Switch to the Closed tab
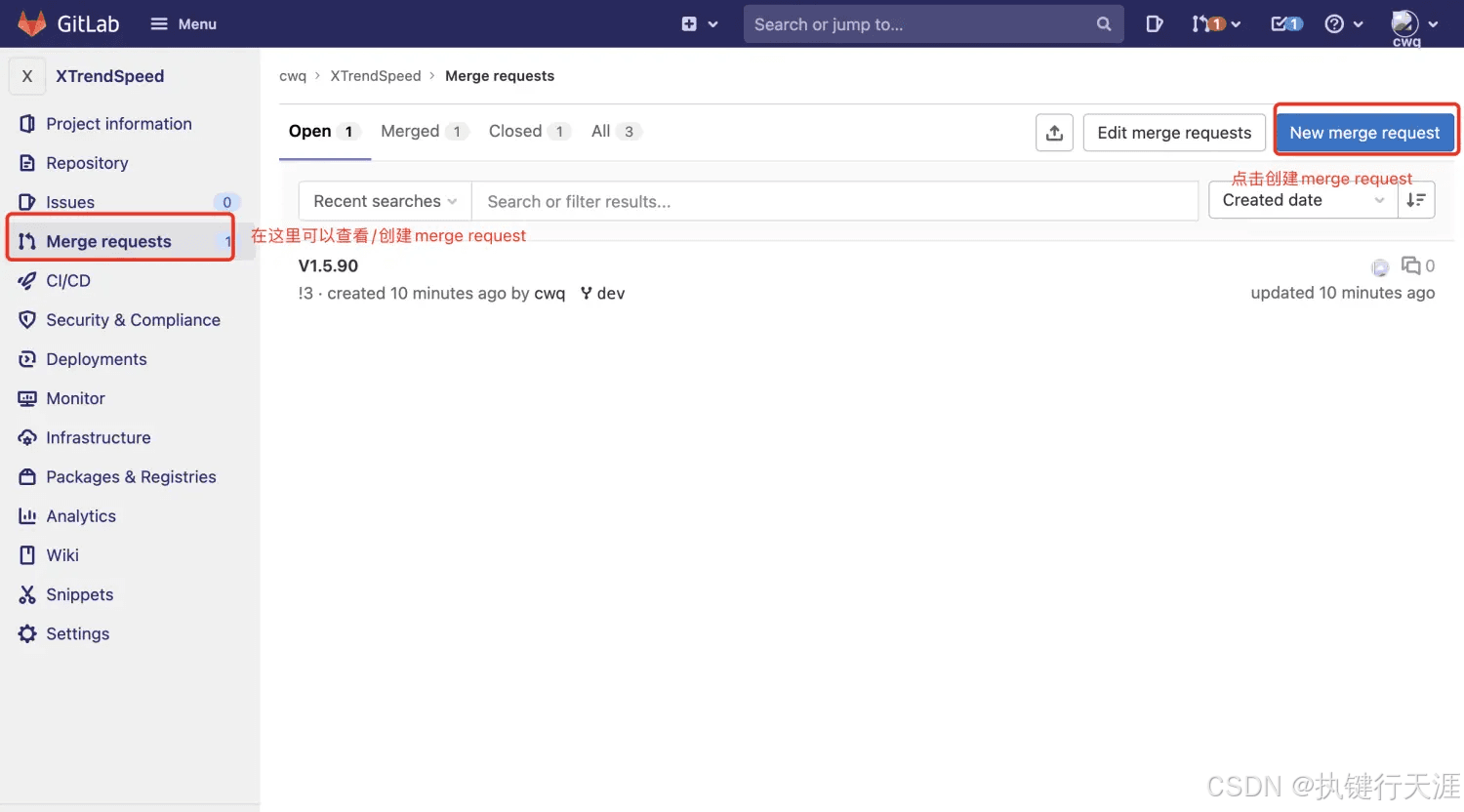Image resolution: width=1464 pixels, height=812 pixels. tap(529, 132)
